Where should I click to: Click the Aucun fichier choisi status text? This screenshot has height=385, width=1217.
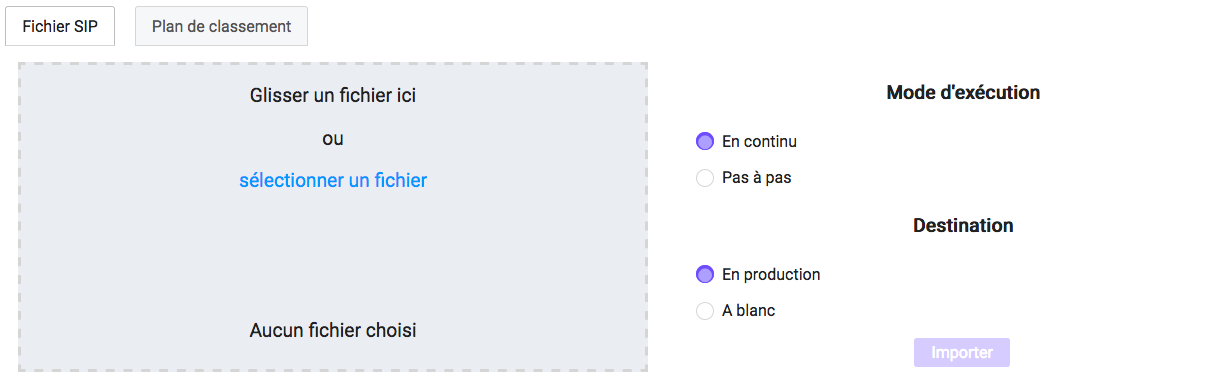(333, 330)
